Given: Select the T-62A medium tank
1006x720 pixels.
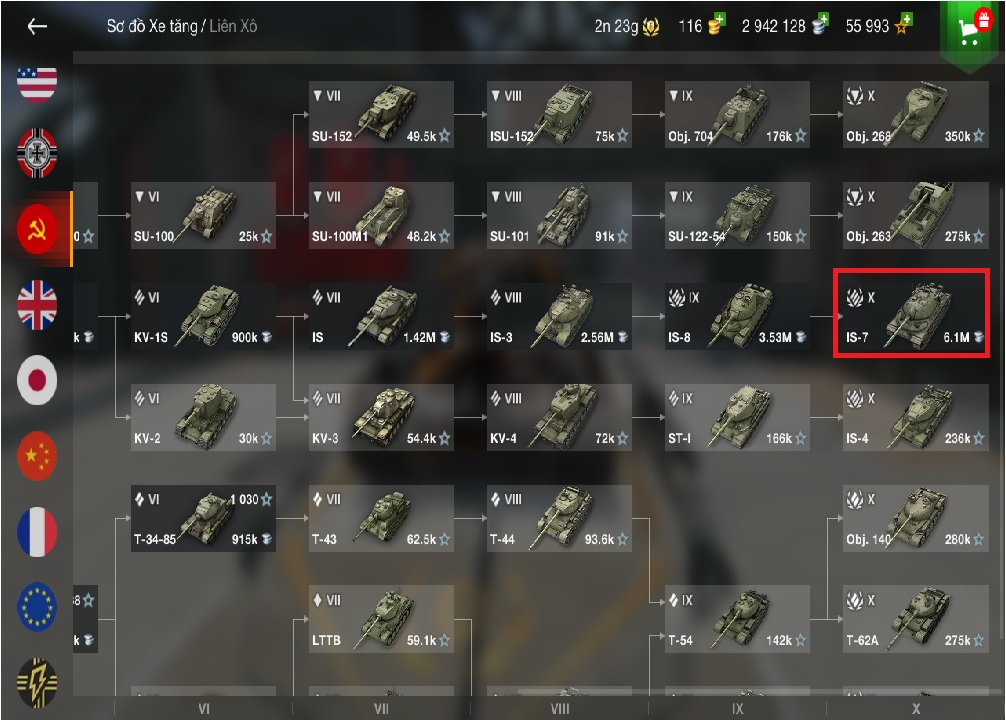Looking at the screenshot, I should point(916,619).
